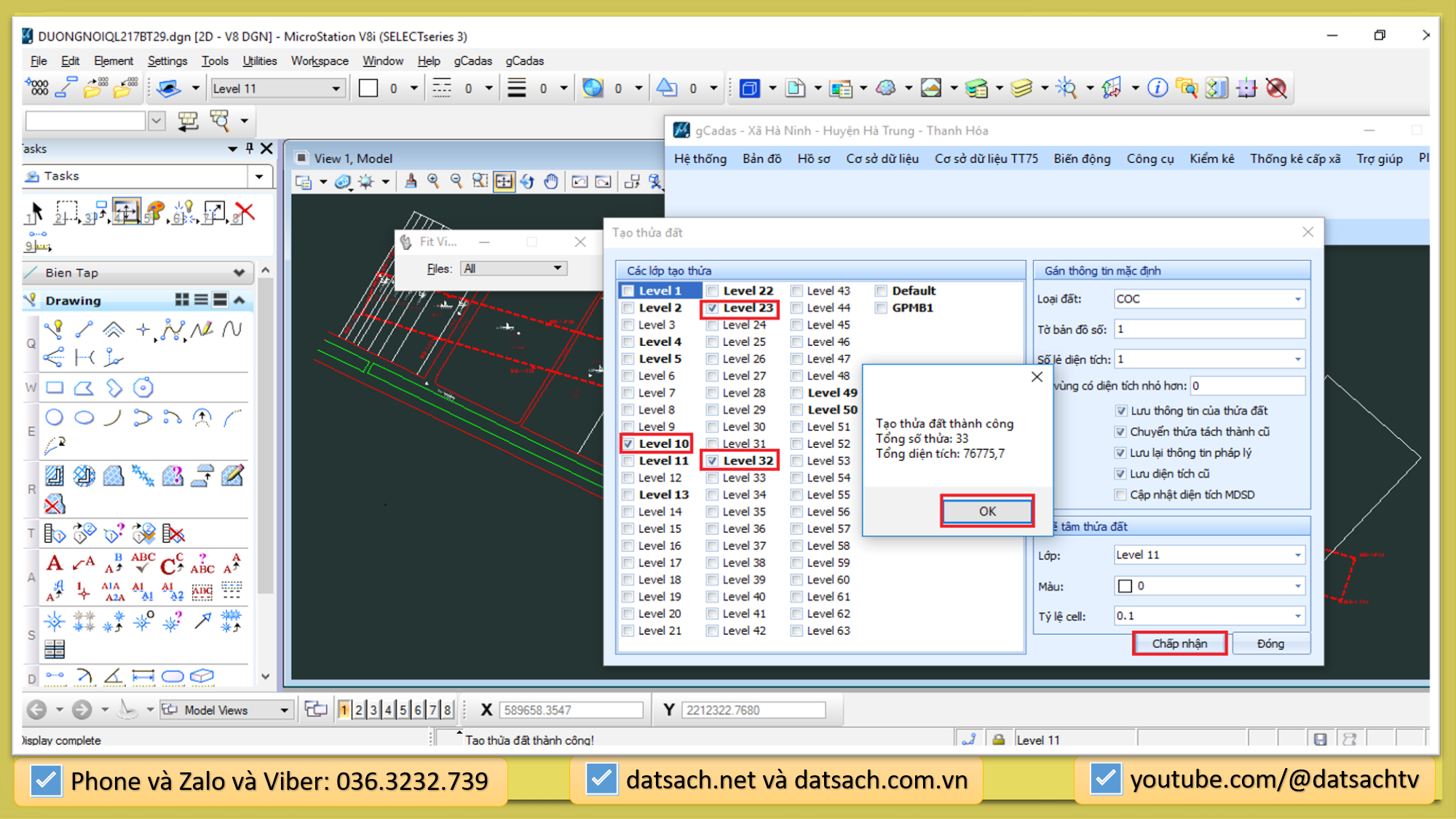Select the Place Text tool

[x=55, y=563]
